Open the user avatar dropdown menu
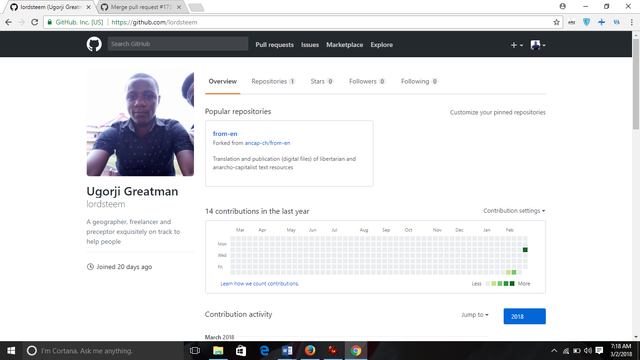 click(538, 45)
